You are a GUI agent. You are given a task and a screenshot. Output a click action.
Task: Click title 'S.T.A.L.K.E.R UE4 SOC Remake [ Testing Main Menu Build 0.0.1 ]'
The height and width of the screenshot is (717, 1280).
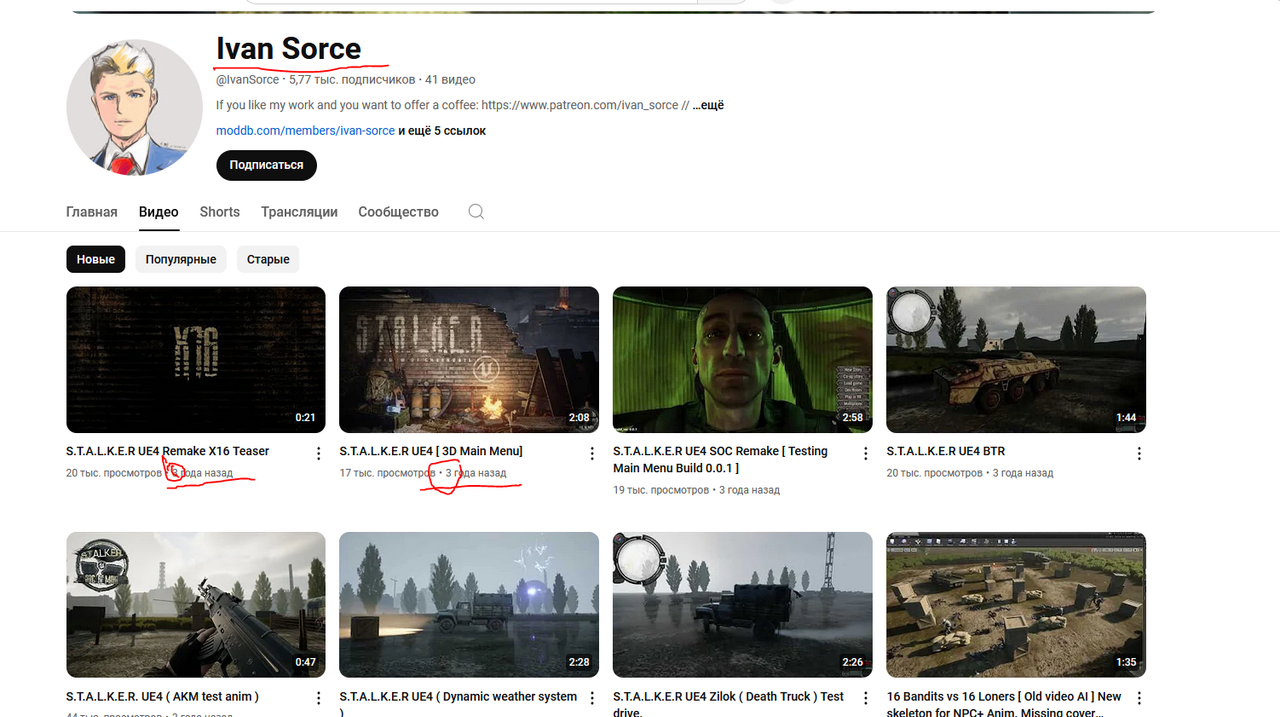720,460
